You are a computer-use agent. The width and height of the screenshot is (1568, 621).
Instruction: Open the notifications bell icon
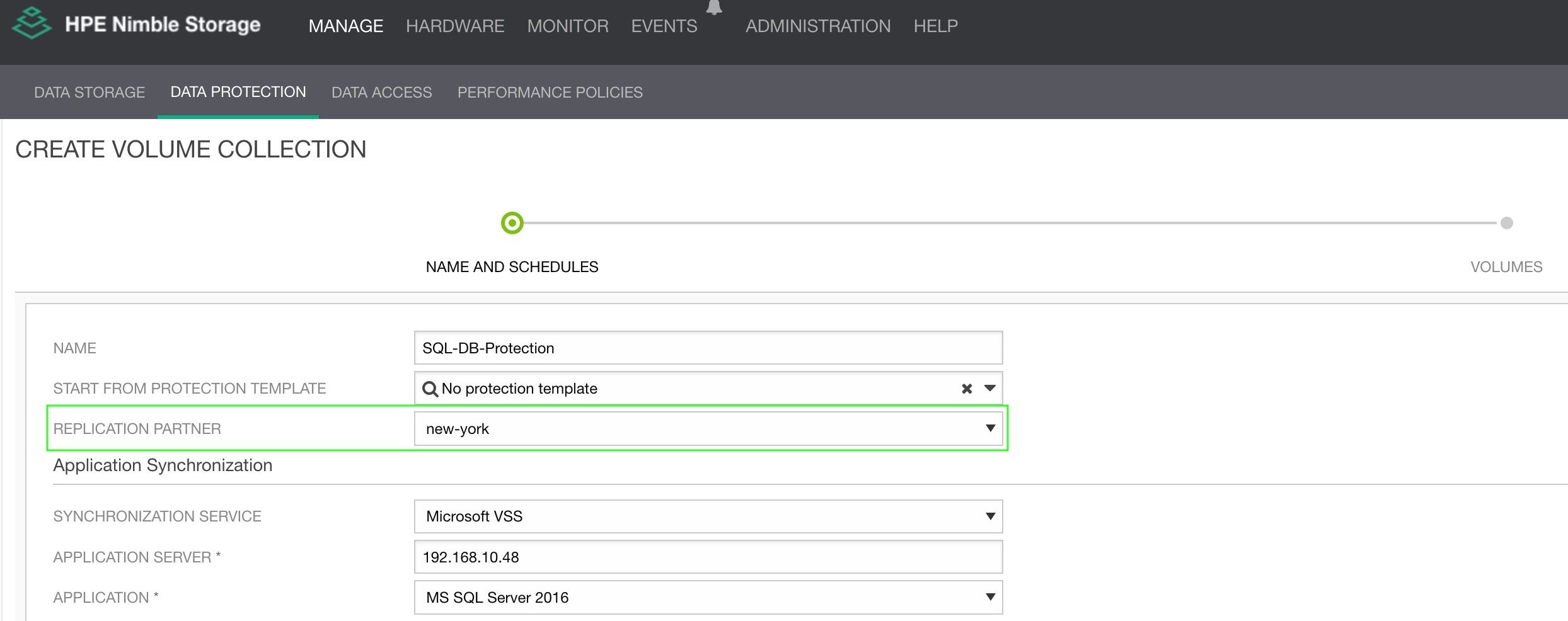click(714, 7)
